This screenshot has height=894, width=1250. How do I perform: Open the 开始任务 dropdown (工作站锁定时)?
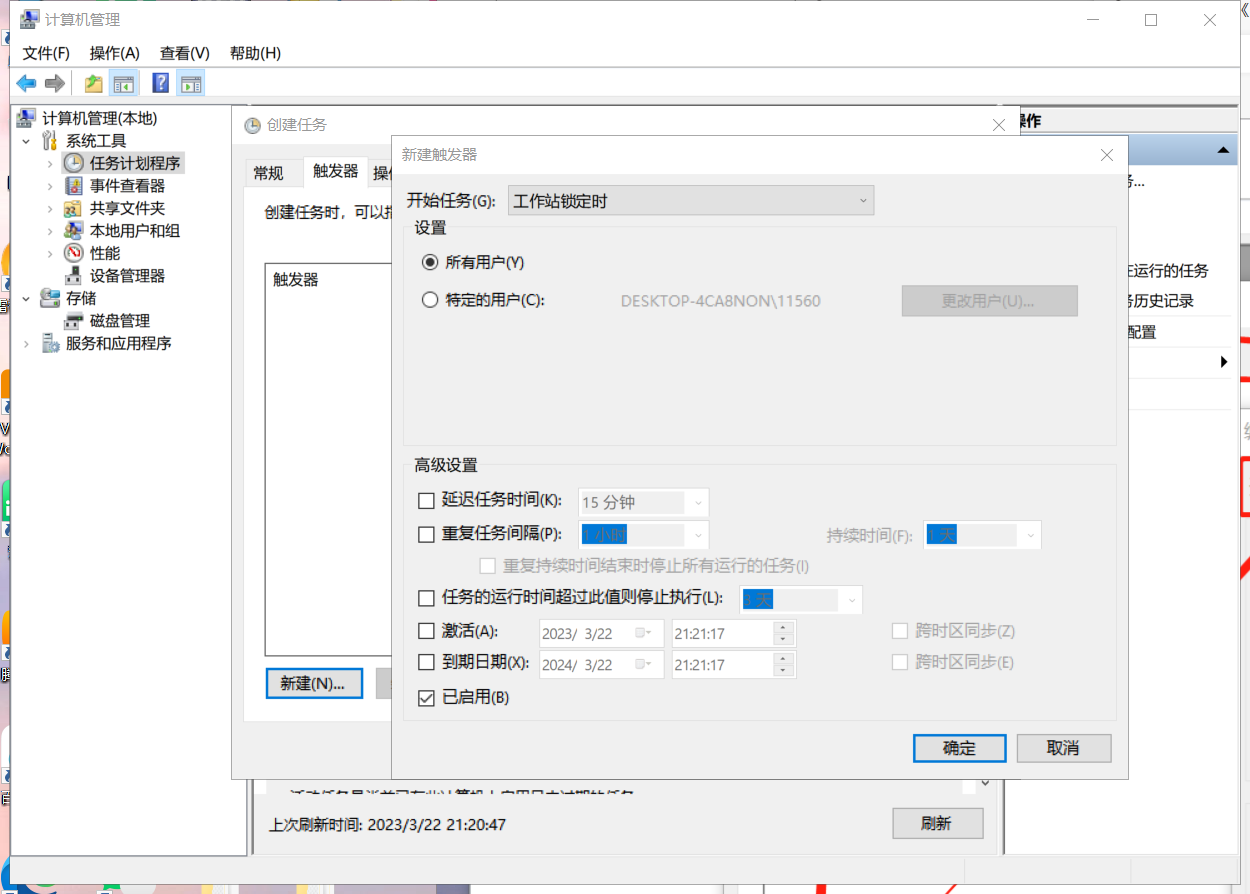691,200
